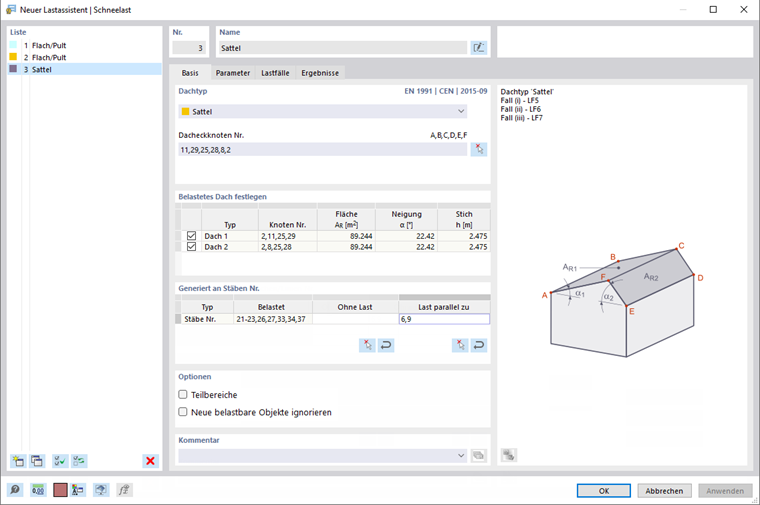Open the Lastfälle tab
The height and width of the screenshot is (505, 760).
275,73
